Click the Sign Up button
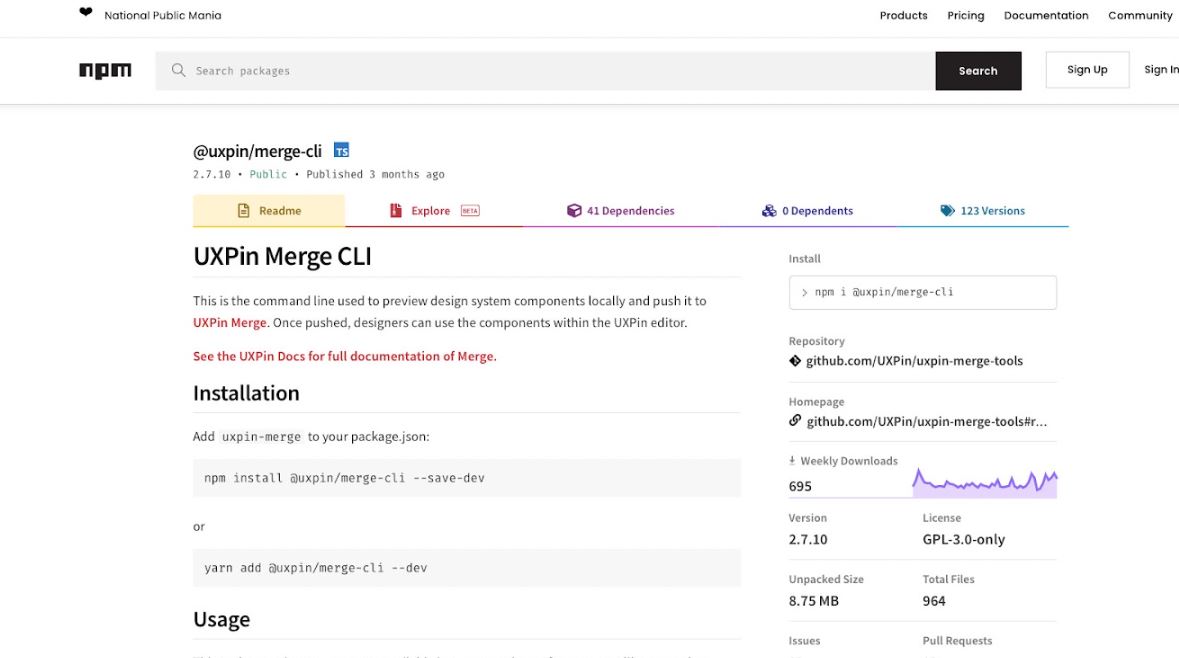The width and height of the screenshot is (1179, 658). coord(1087,70)
